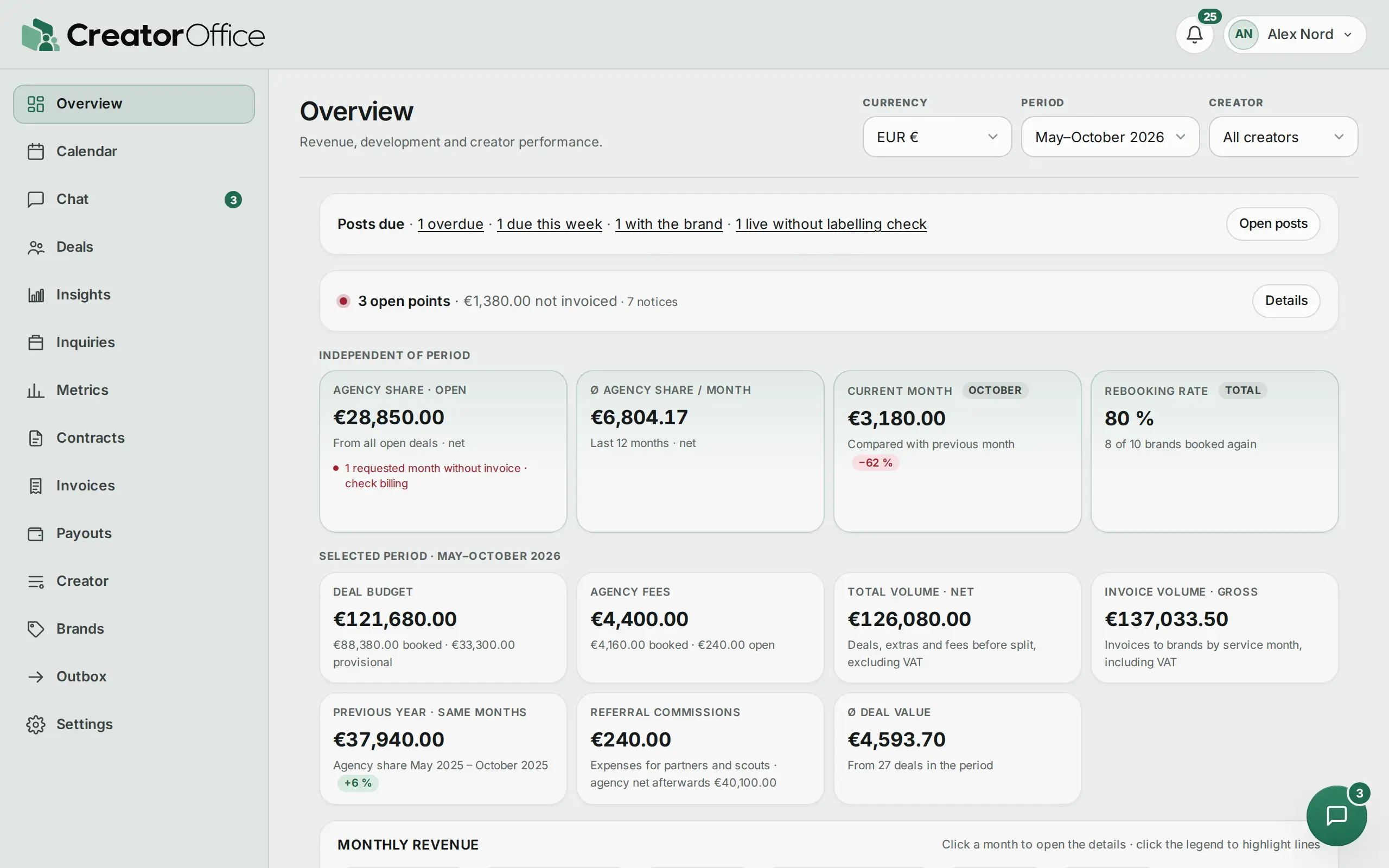Click the Inquiries box icon

[x=36, y=342]
